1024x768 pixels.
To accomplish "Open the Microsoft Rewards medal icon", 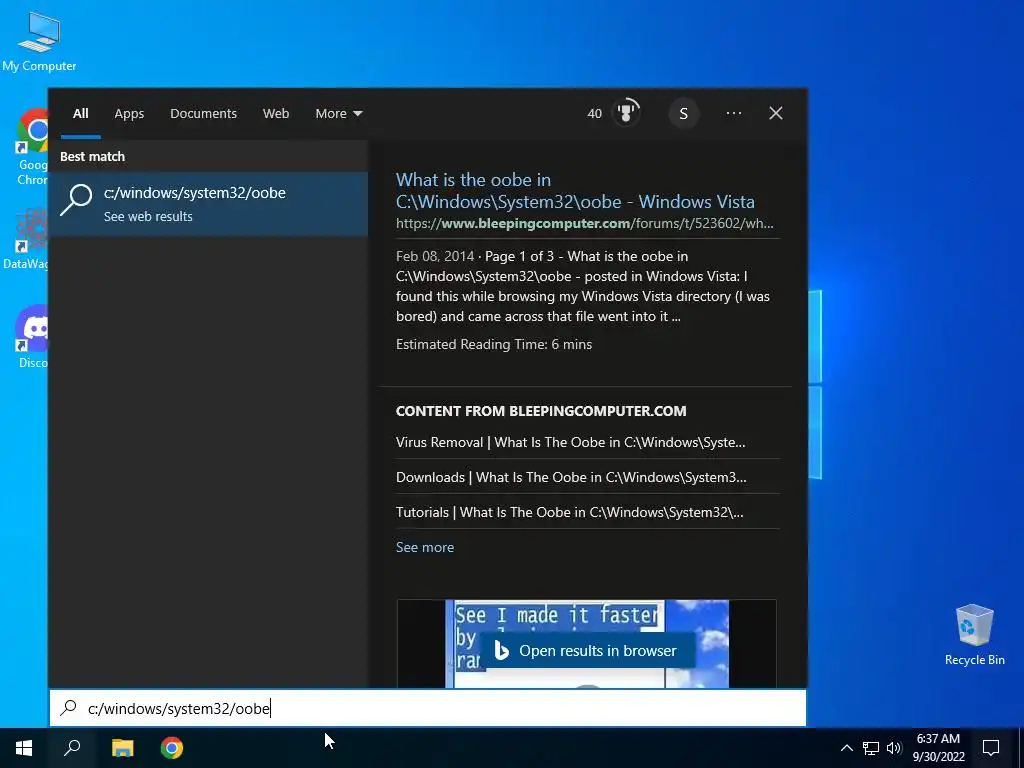I will tap(626, 112).
